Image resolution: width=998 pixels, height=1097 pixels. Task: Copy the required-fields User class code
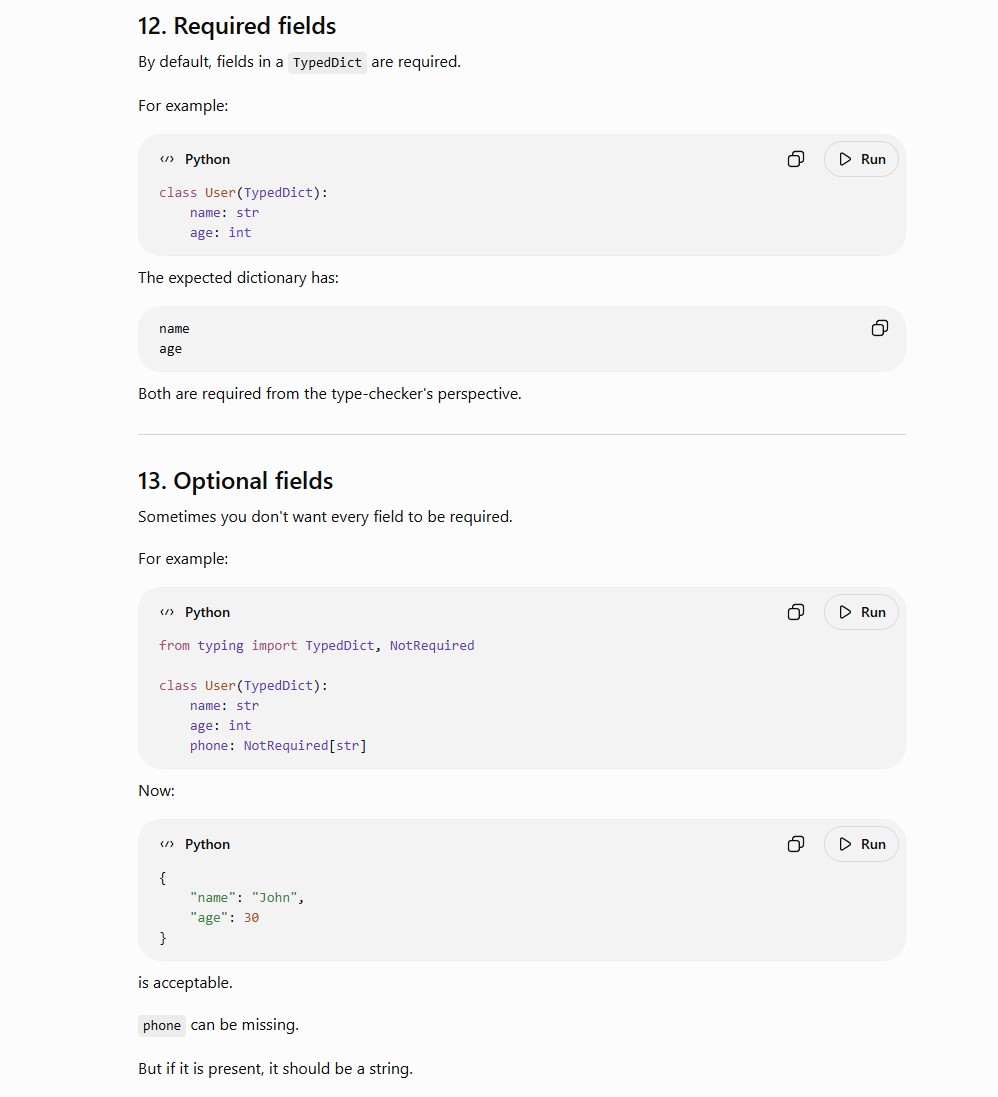pyautogui.click(x=796, y=160)
